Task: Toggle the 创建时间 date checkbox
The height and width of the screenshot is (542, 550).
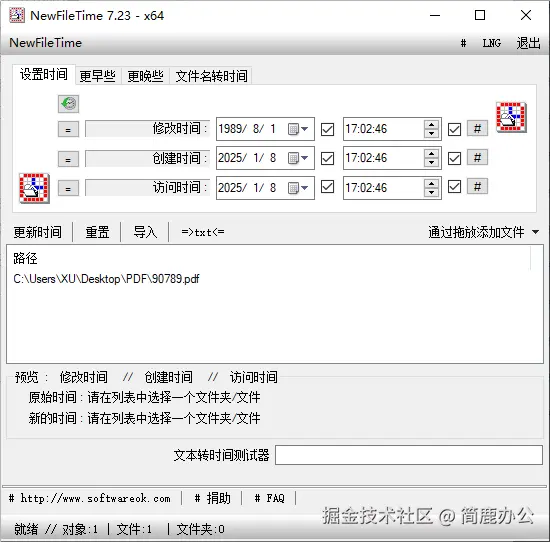Action: (x=327, y=158)
